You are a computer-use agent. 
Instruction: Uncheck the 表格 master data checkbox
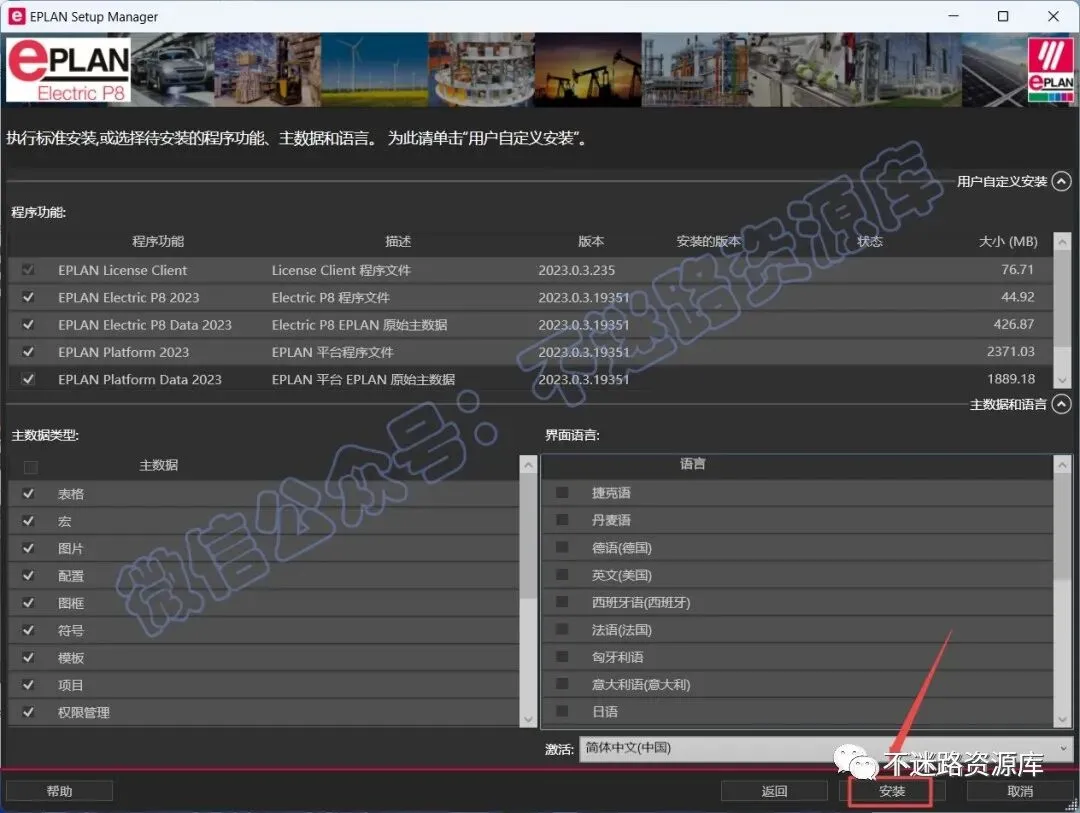(28, 493)
